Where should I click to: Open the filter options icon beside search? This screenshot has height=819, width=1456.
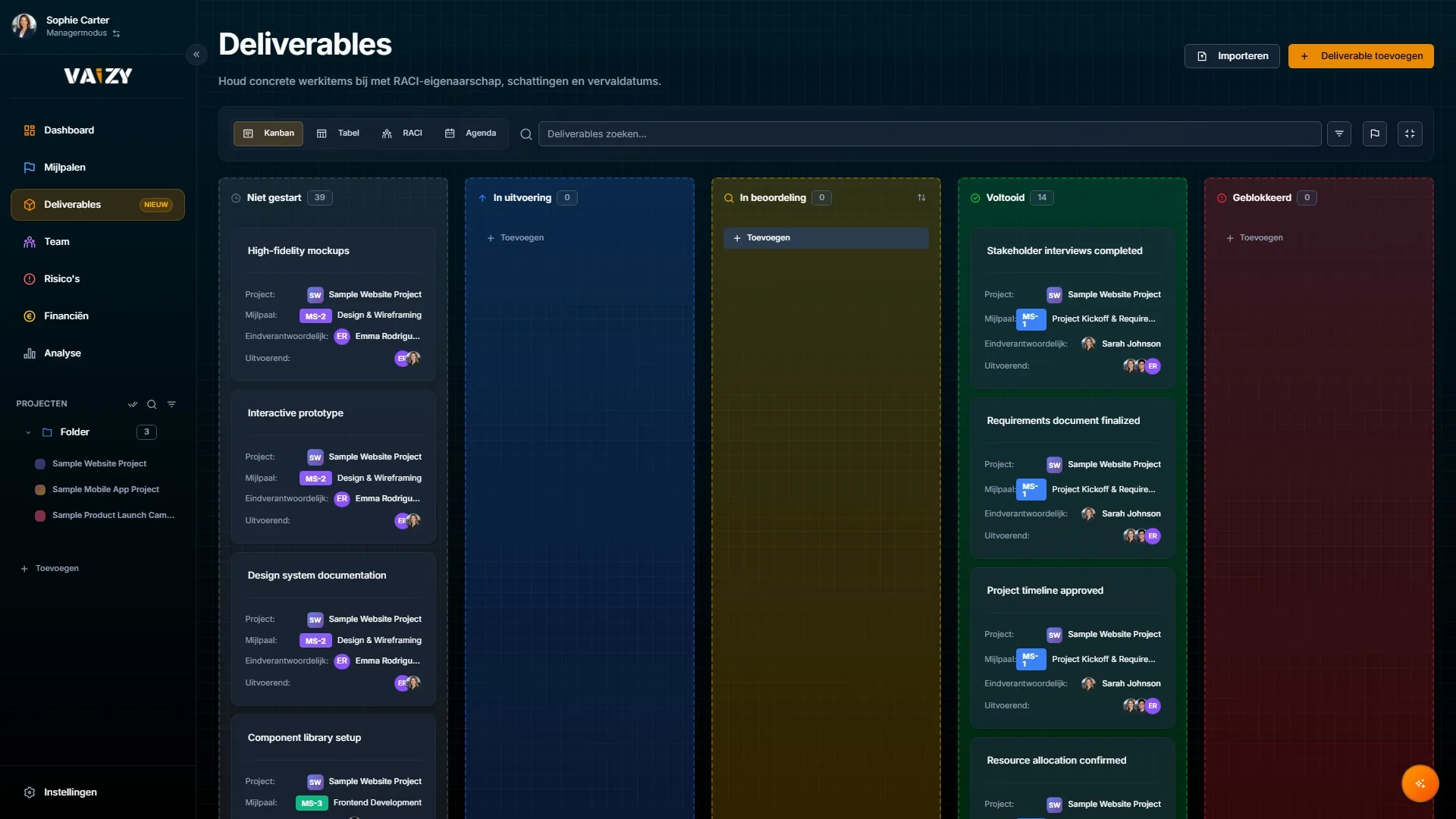(1339, 134)
